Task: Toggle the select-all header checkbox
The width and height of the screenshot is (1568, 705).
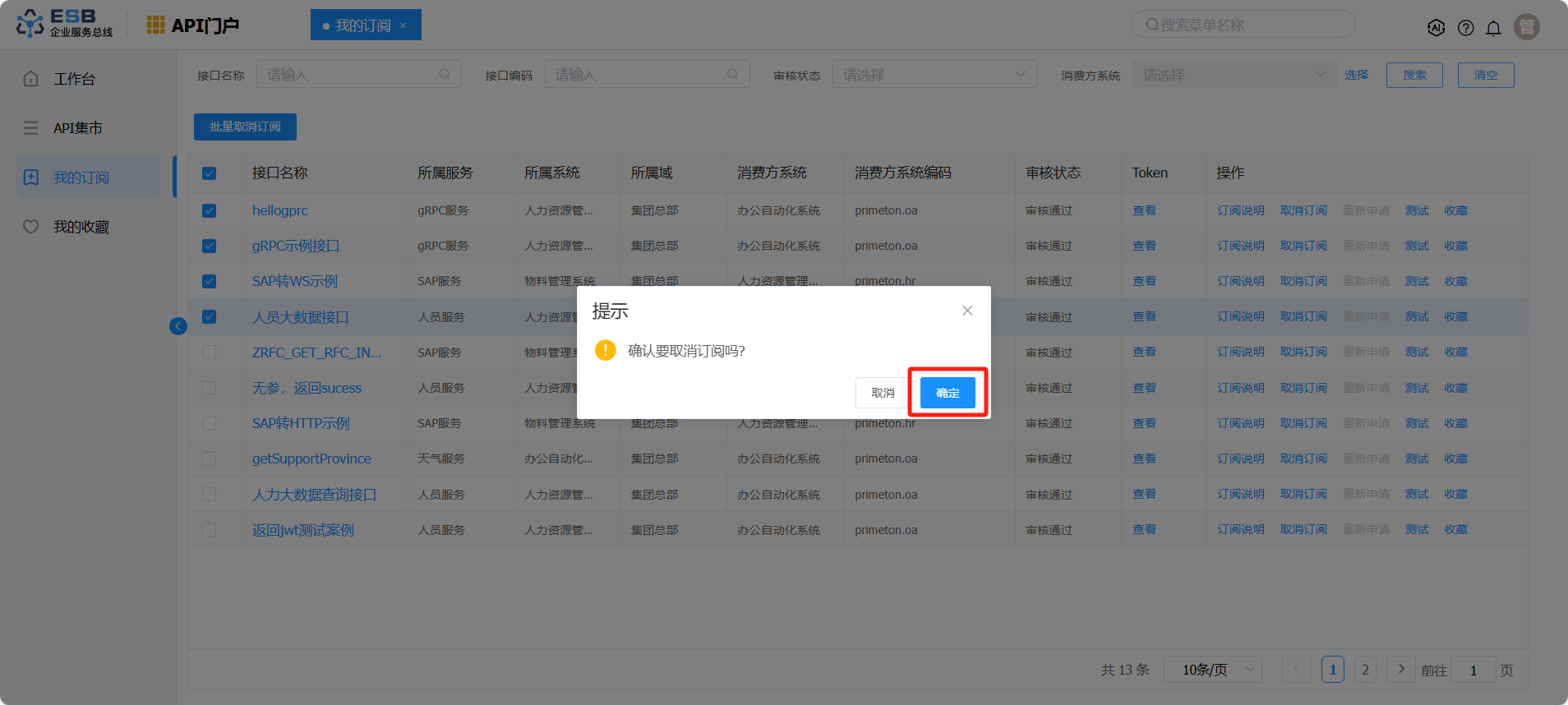Action: coord(210,173)
